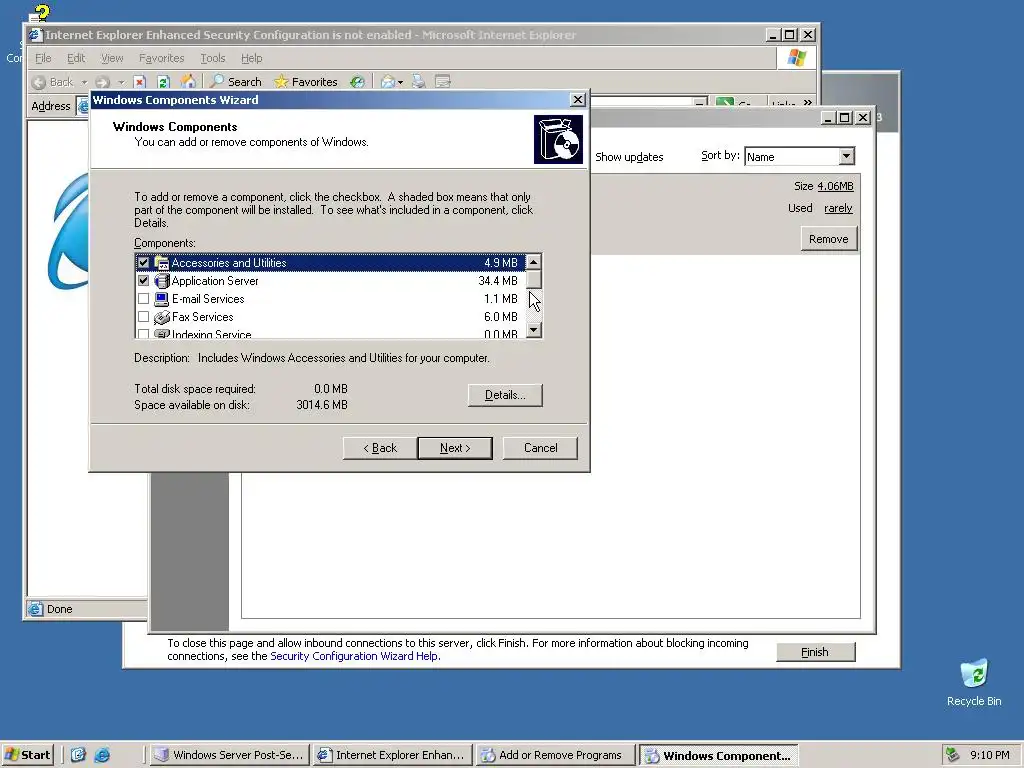Screen dimensions: 1024x768
Task: Click the Home icon in IE toolbar
Action: click(x=188, y=81)
